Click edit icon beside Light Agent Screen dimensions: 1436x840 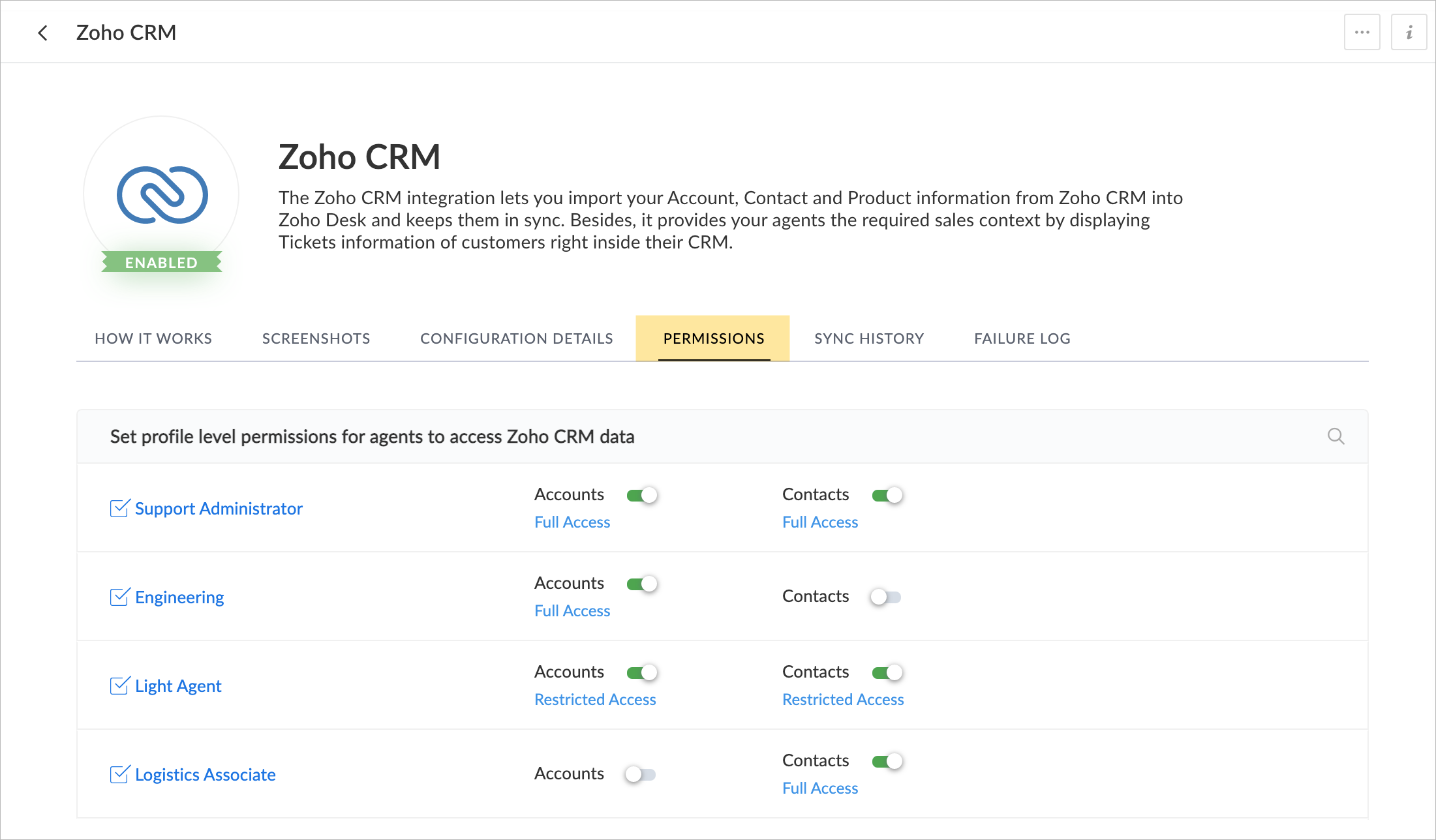click(x=119, y=685)
